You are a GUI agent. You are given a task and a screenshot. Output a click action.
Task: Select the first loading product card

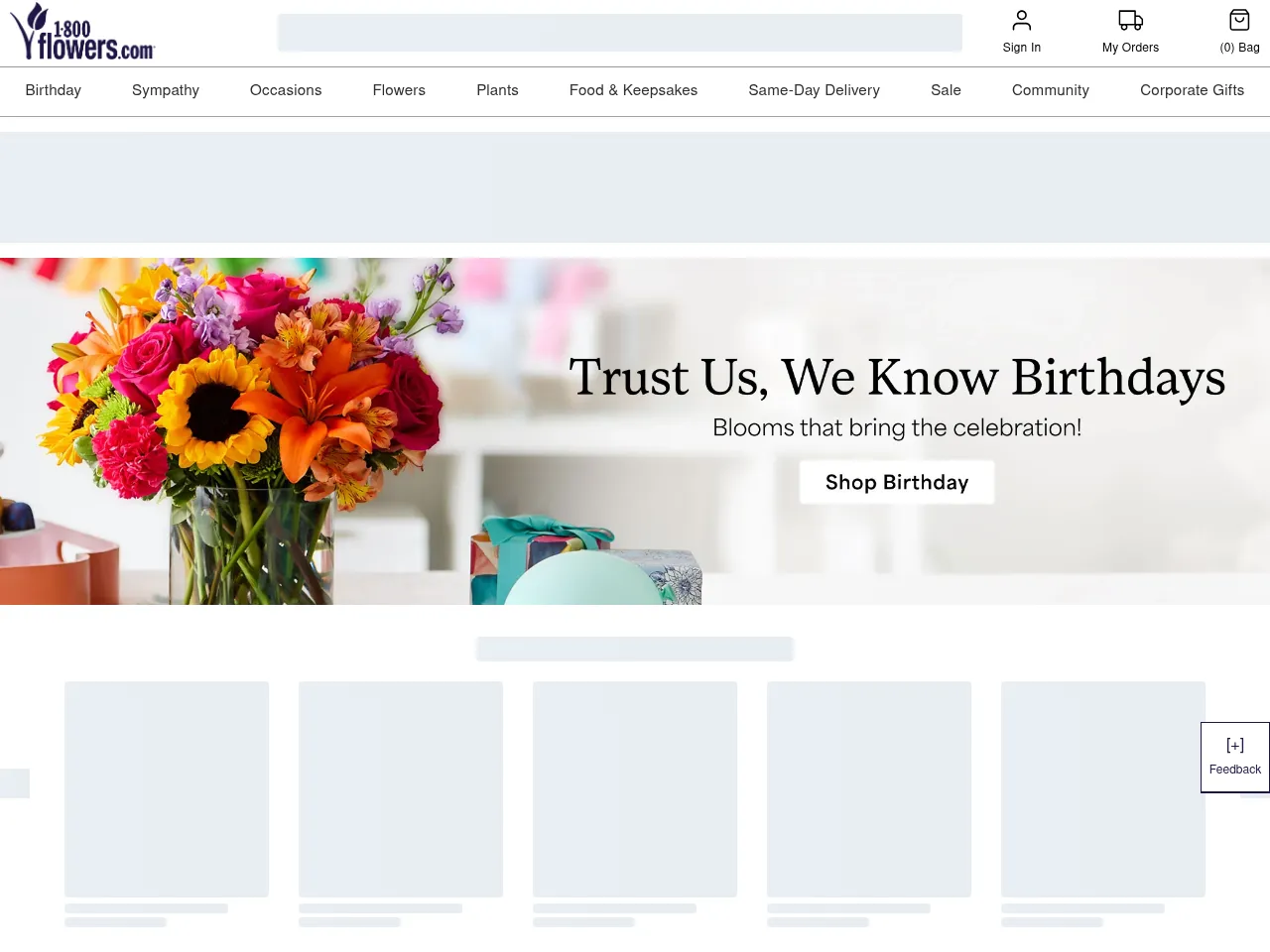pyautogui.click(x=167, y=789)
